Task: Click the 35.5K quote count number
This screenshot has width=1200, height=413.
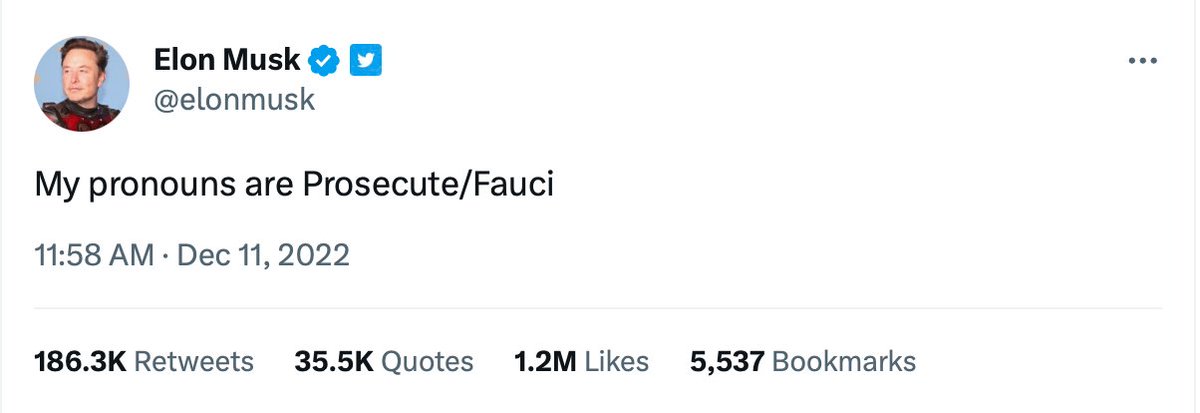Action: [x=334, y=361]
